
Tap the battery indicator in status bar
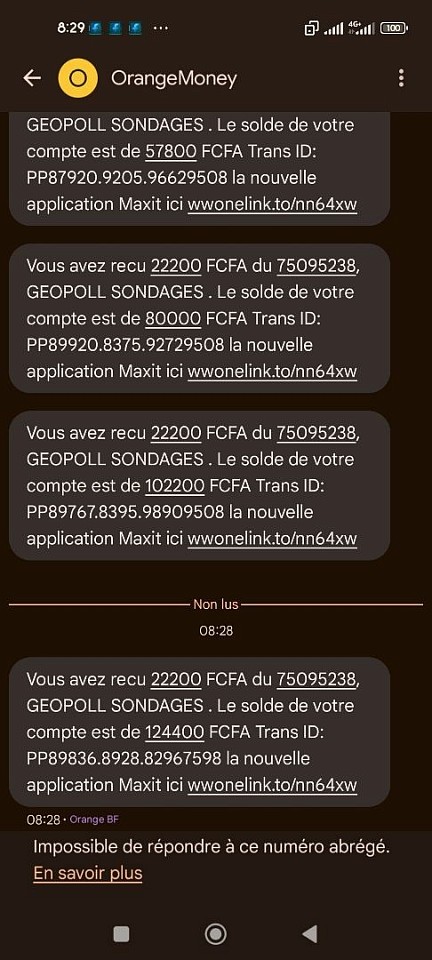point(394,28)
